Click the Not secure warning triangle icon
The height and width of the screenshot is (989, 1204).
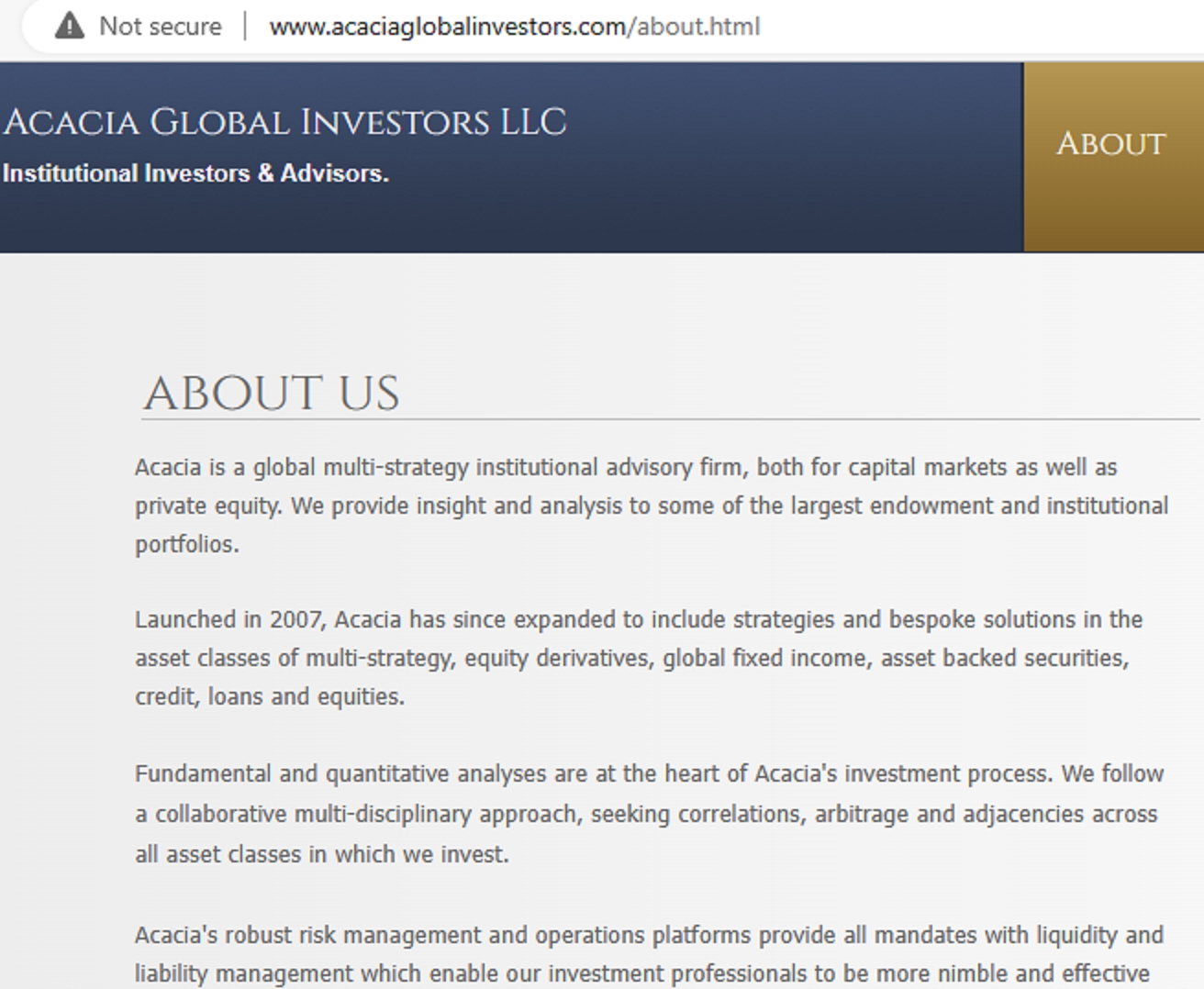(x=70, y=26)
